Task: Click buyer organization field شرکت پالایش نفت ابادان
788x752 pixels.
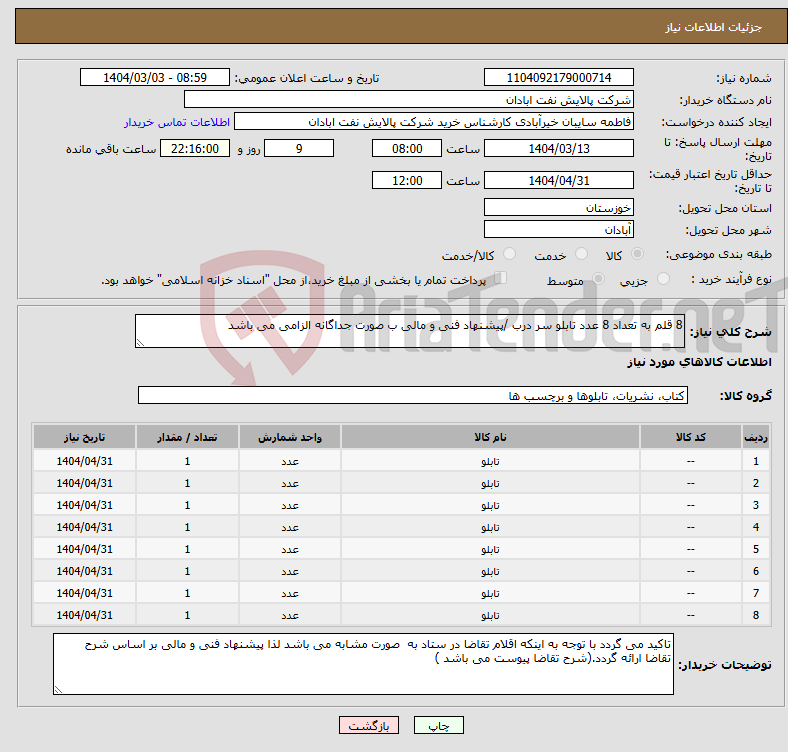Action: tap(409, 100)
